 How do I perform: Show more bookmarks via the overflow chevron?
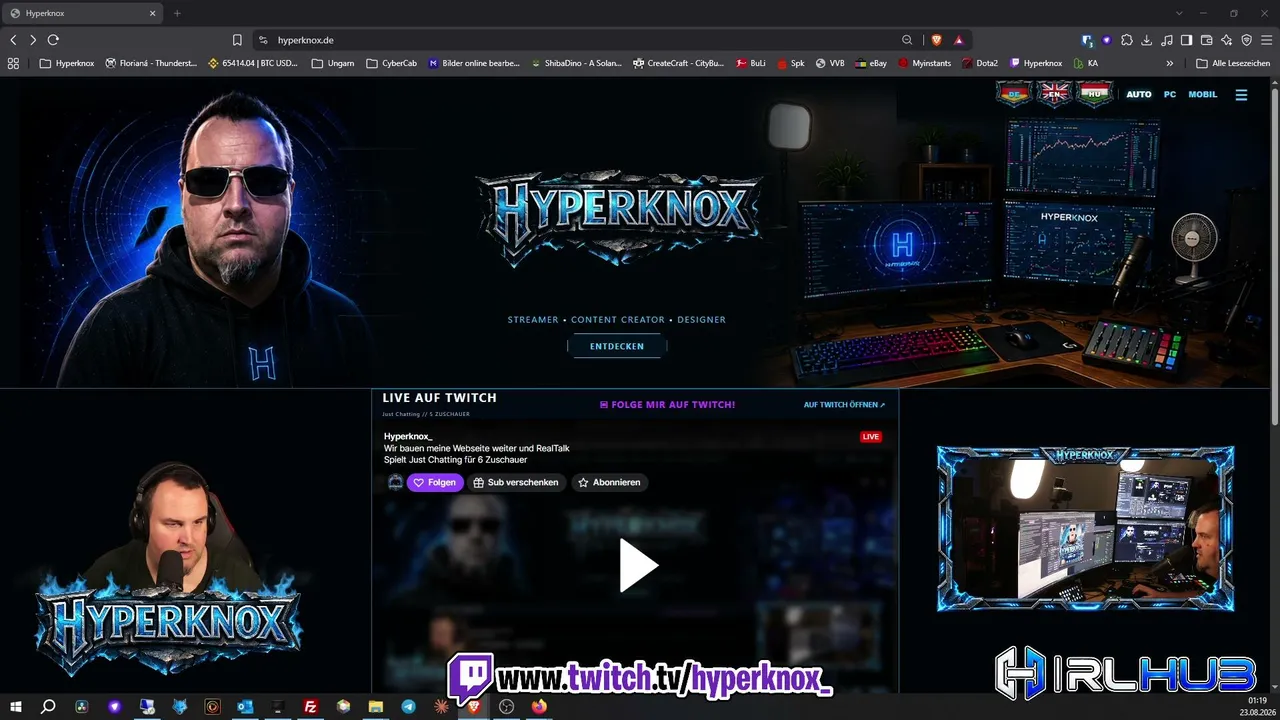coord(1170,63)
